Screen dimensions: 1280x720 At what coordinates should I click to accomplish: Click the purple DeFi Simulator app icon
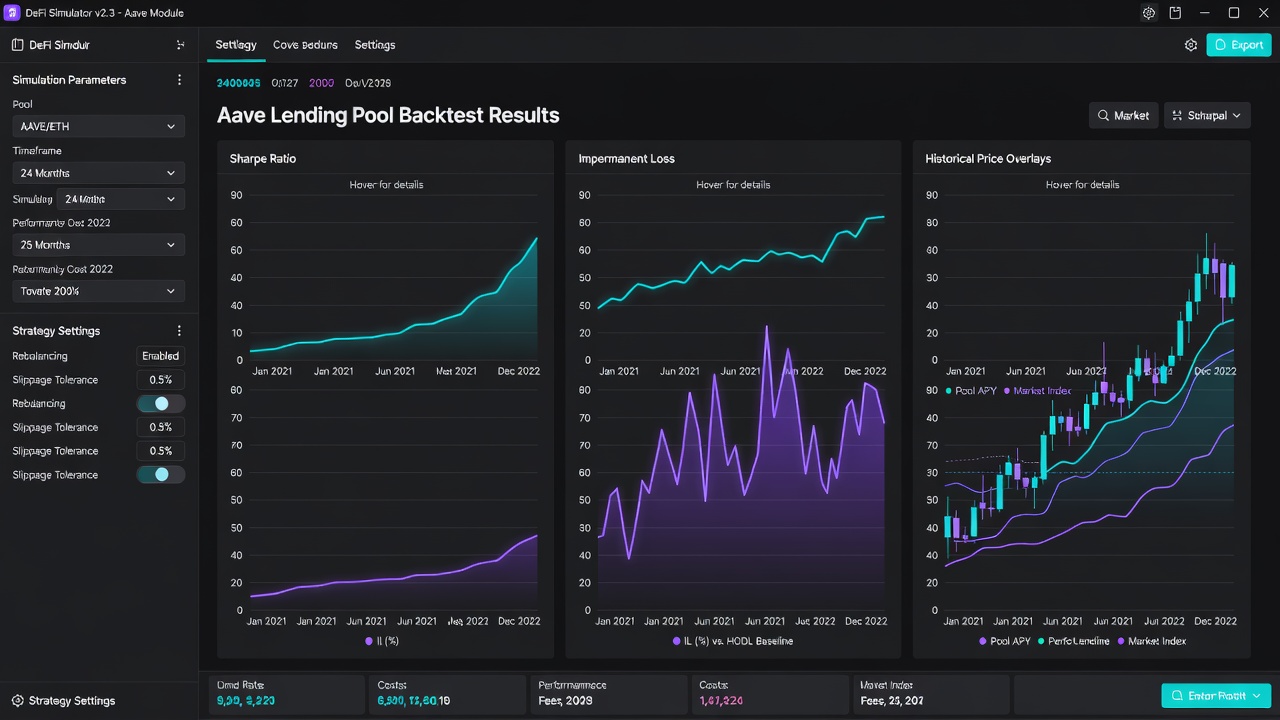[13, 13]
